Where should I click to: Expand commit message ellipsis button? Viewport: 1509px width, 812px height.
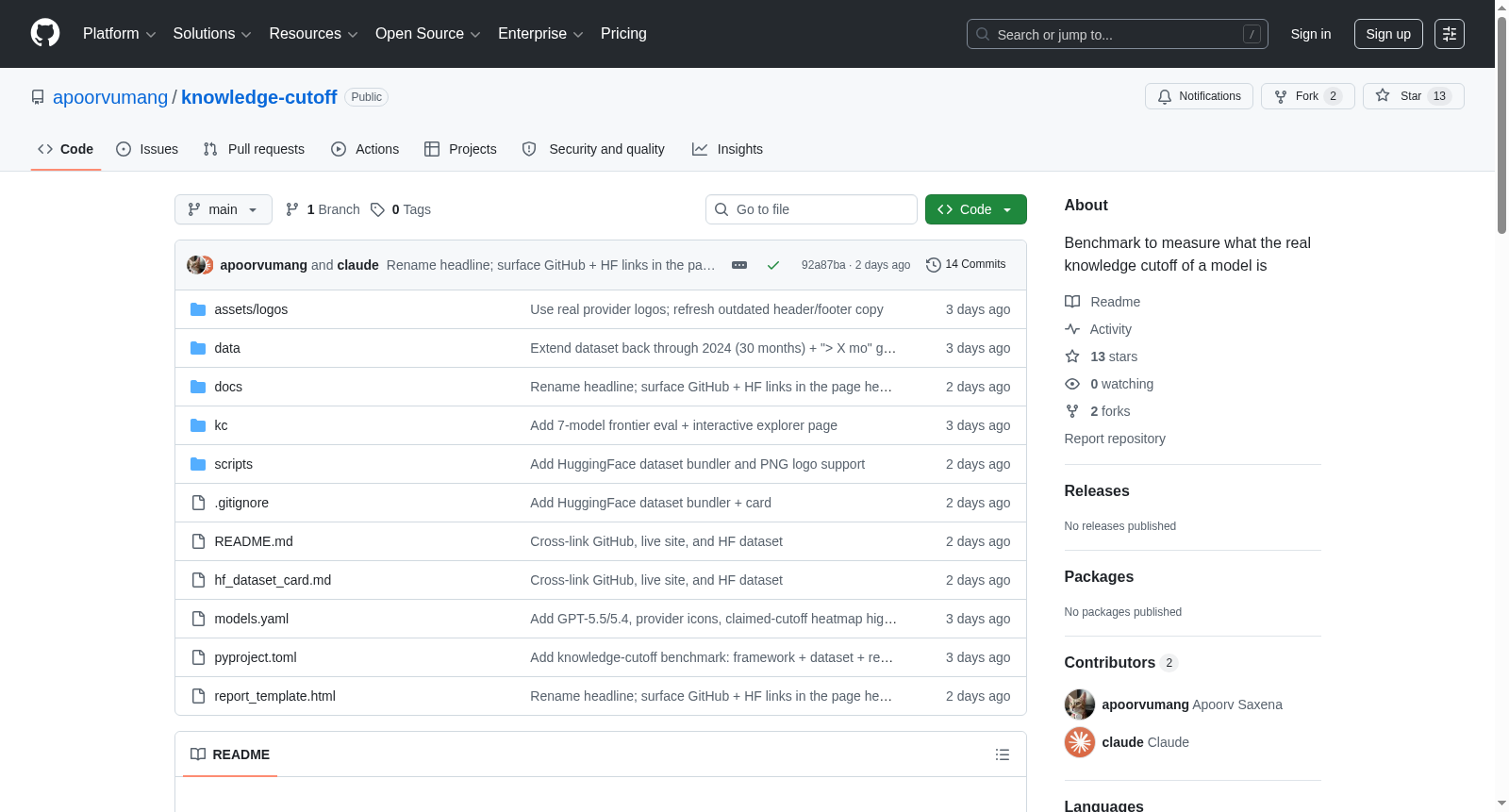(739, 265)
